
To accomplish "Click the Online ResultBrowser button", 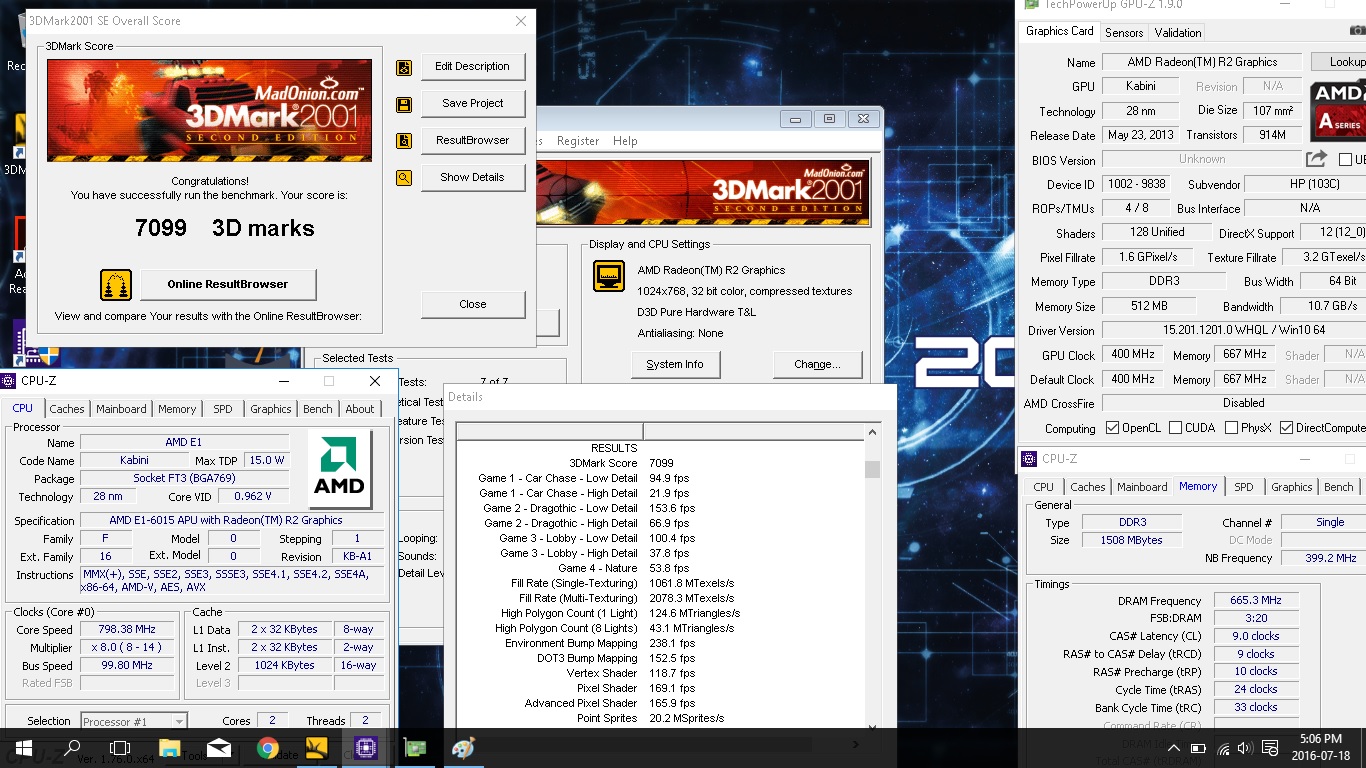I will [228, 284].
